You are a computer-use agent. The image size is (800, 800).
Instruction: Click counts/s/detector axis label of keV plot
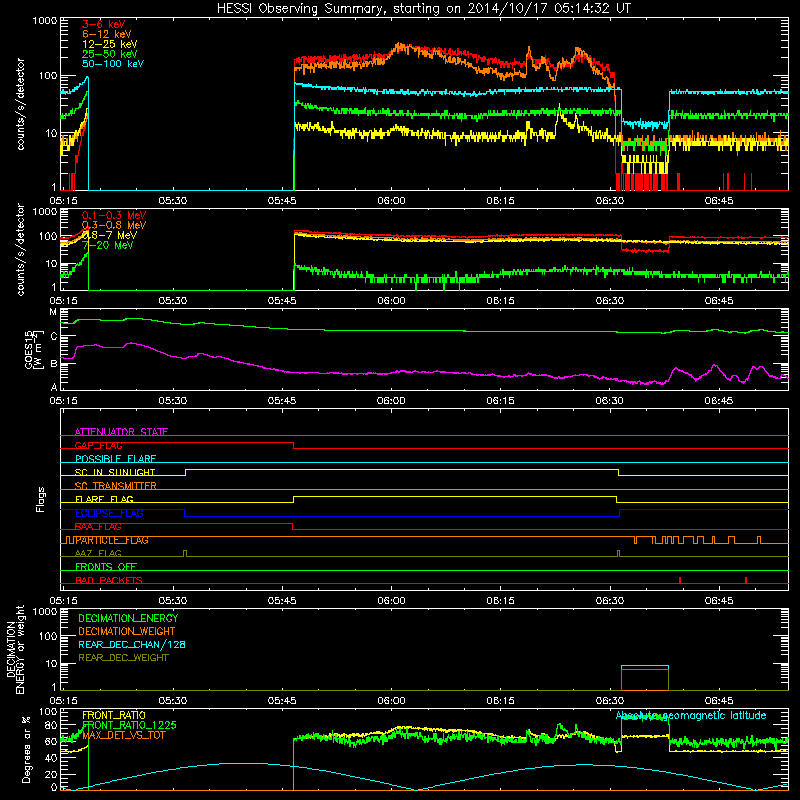(20, 104)
